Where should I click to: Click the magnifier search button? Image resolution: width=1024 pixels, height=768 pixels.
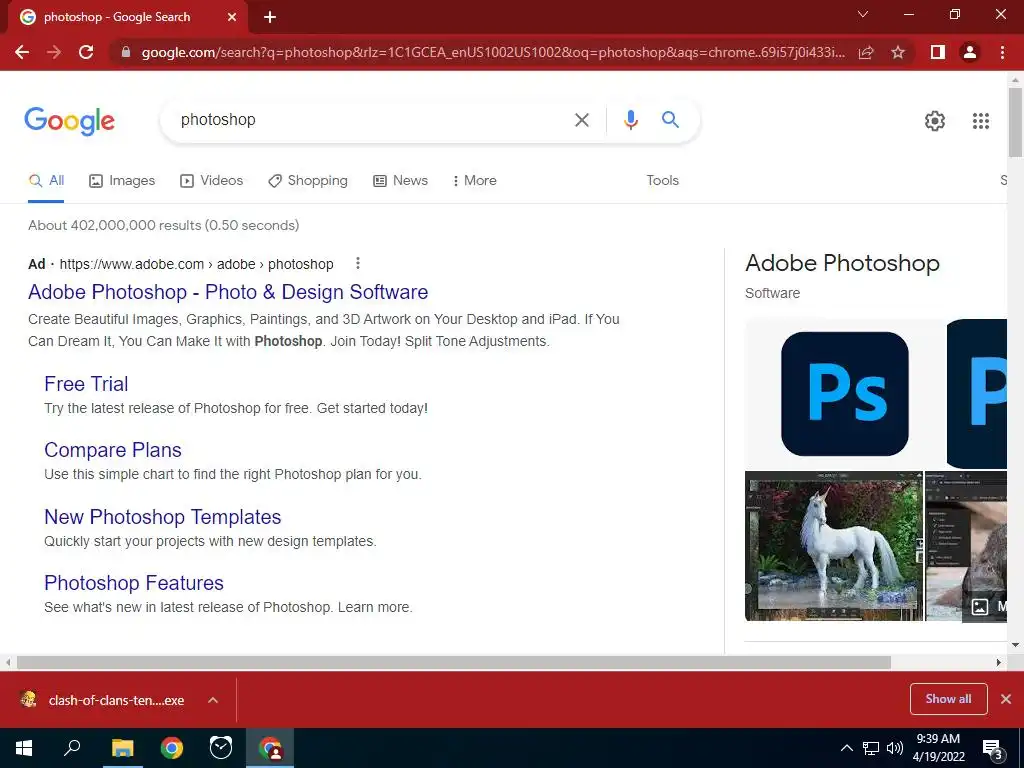[x=670, y=120]
